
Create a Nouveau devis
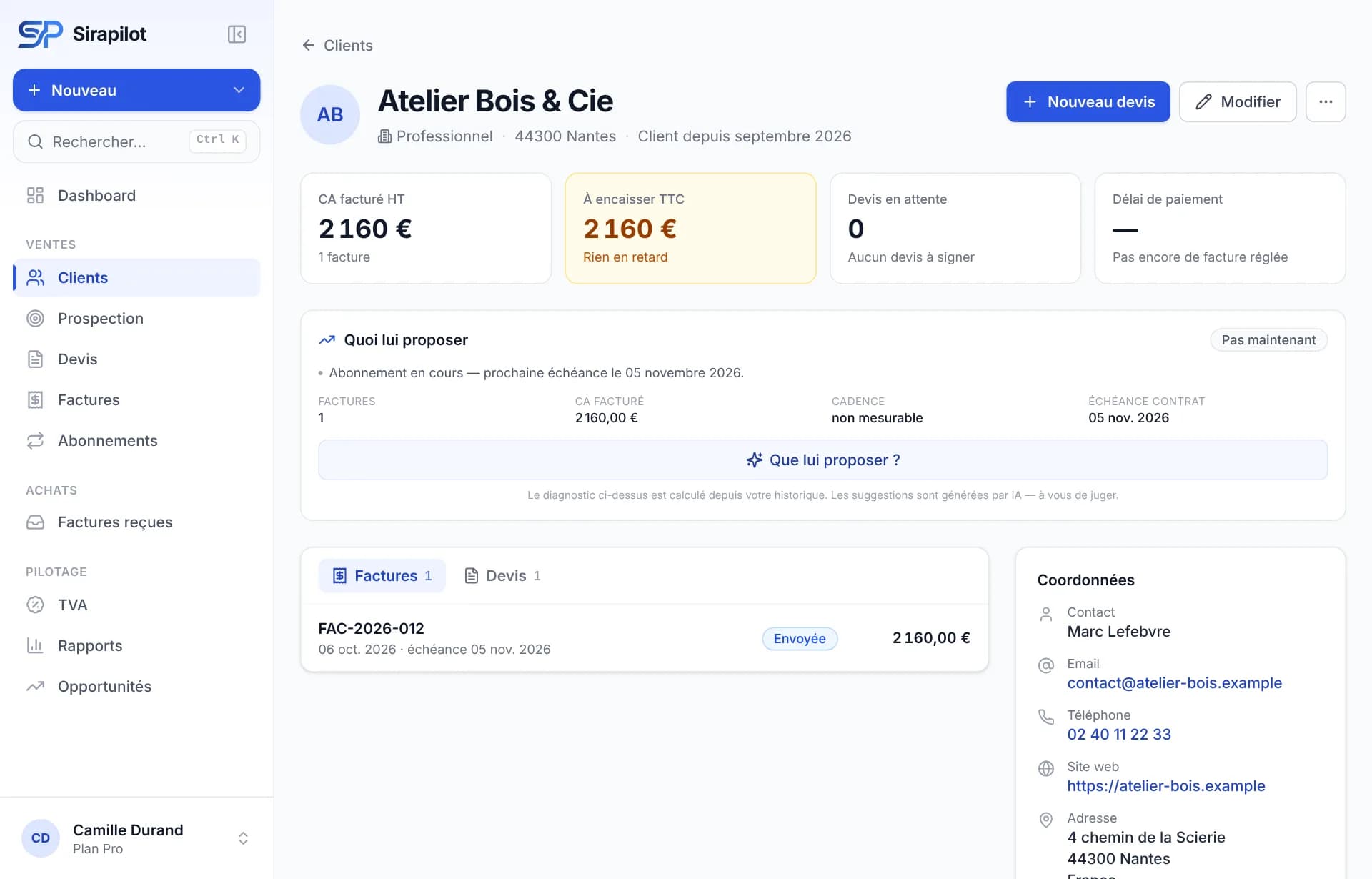coord(1088,101)
